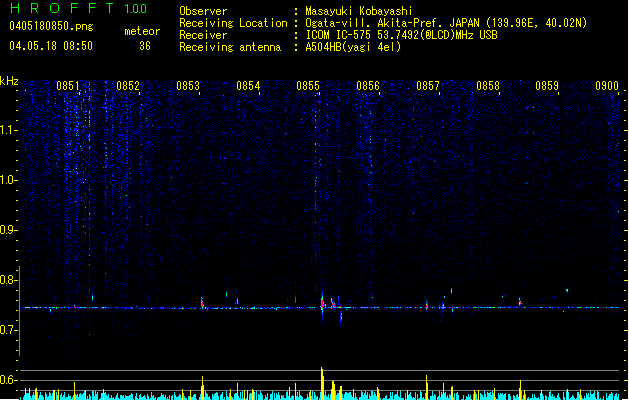Click the kHz axis unit label

click(x=9, y=81)
